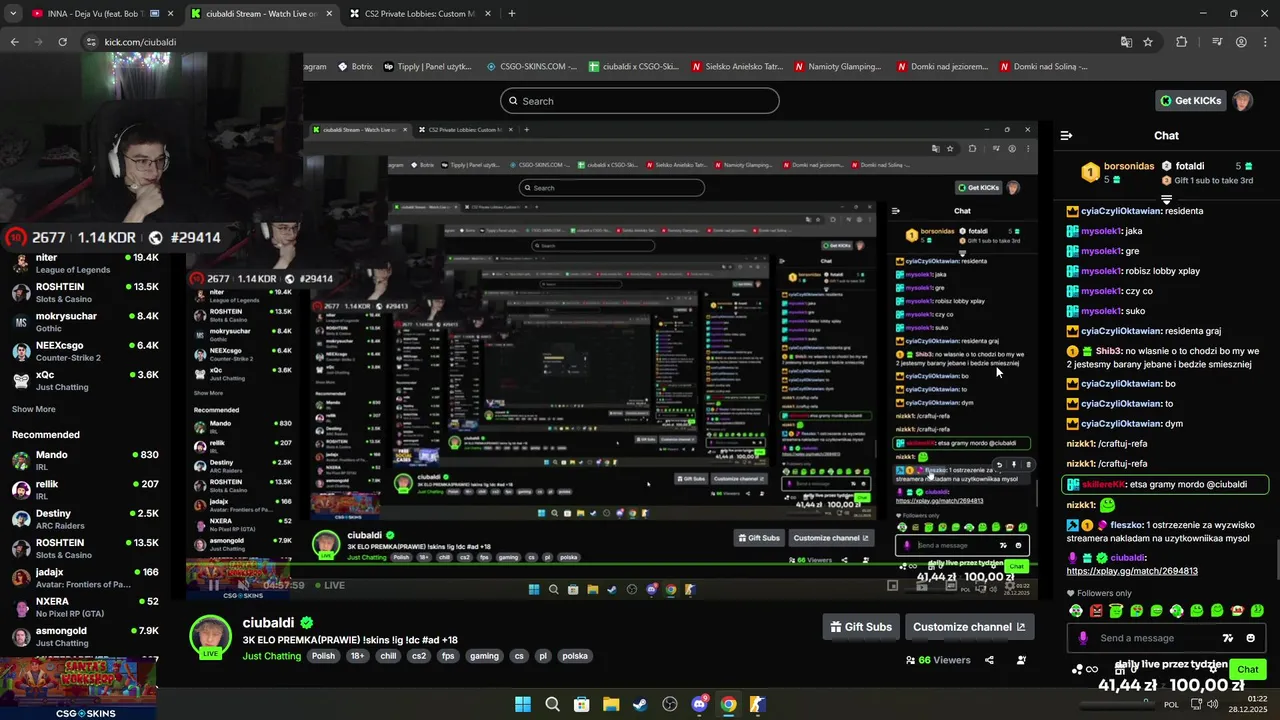Open the tab search dropdown in Chrome
This screenshot has height=720, width=1280.
pyautogui.click(x=13, y=13)
